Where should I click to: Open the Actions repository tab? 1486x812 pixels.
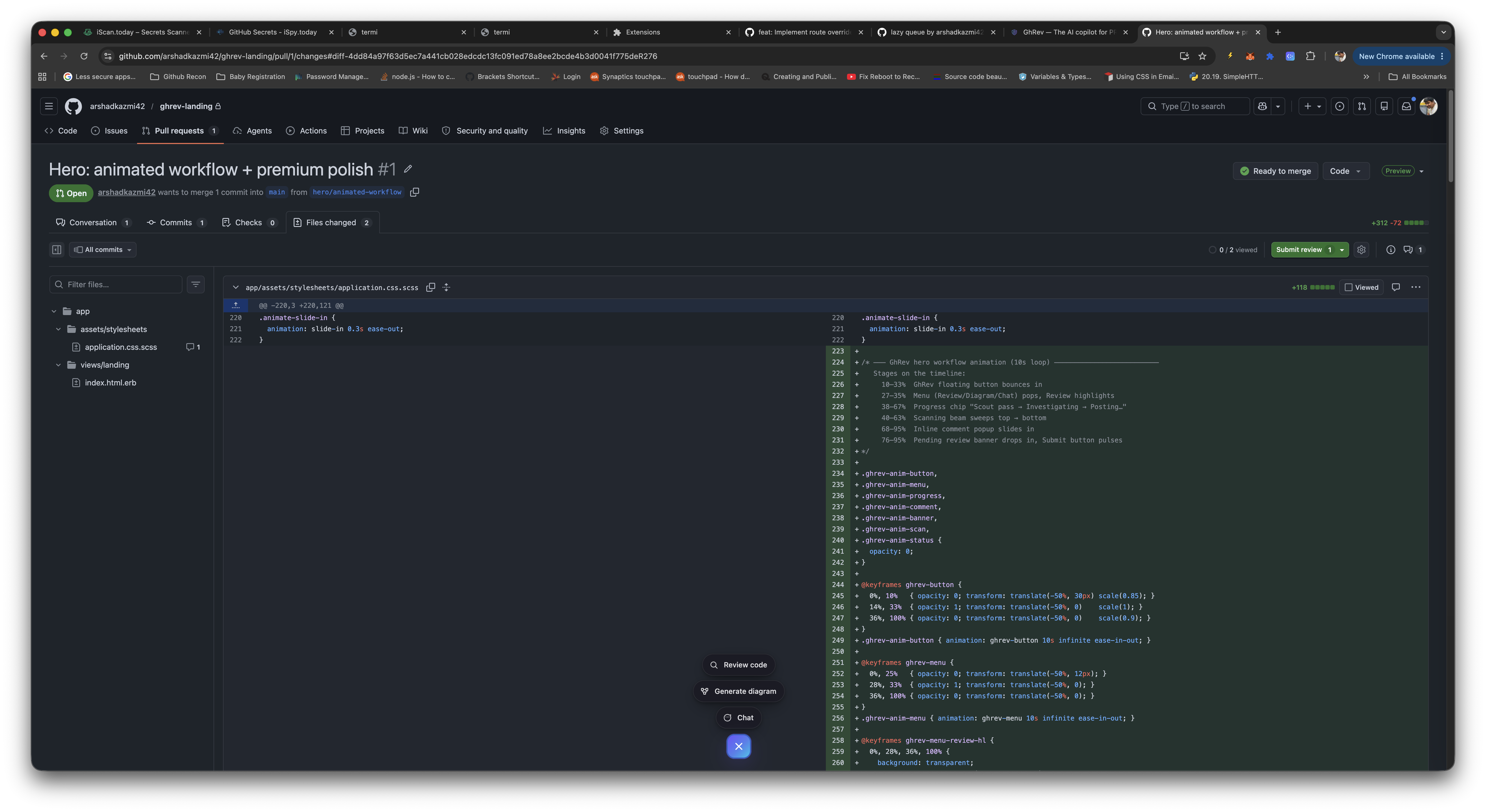point(306,131)
